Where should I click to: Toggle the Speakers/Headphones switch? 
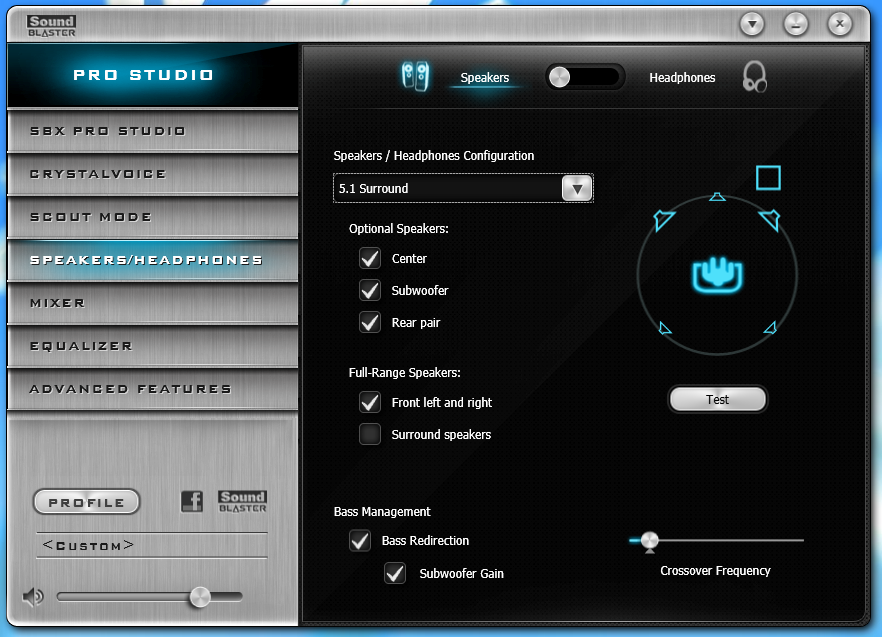pyautogui.click(x=585, y=77)
